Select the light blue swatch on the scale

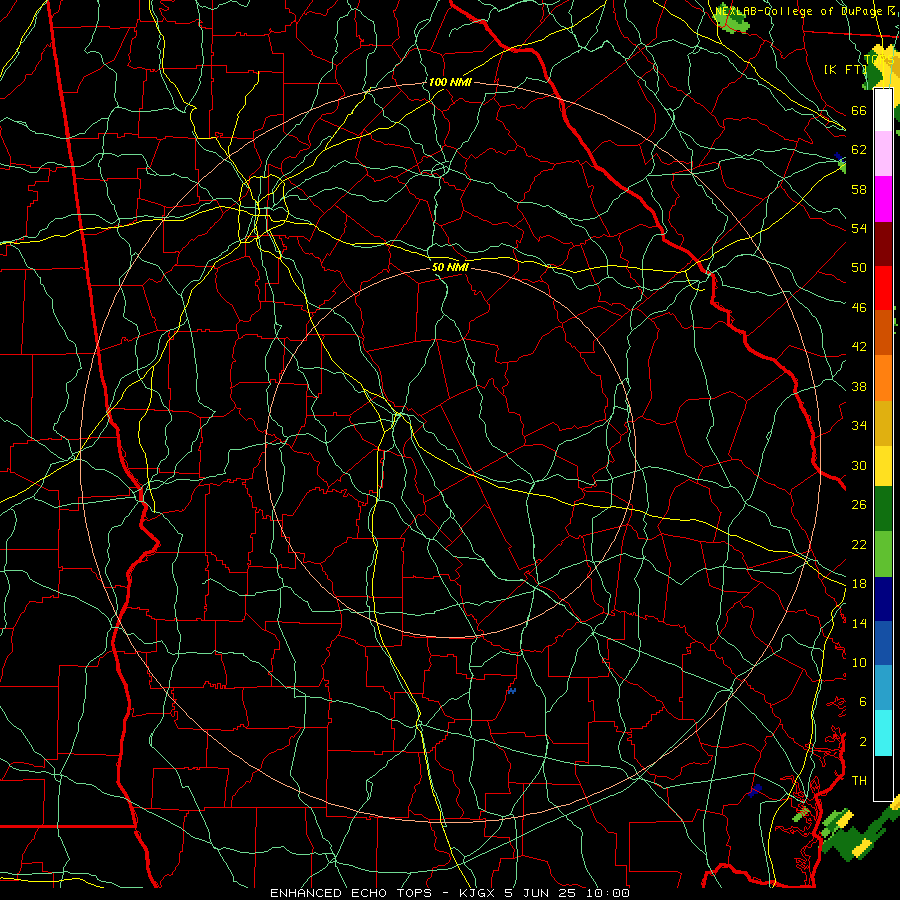[883, 688]
